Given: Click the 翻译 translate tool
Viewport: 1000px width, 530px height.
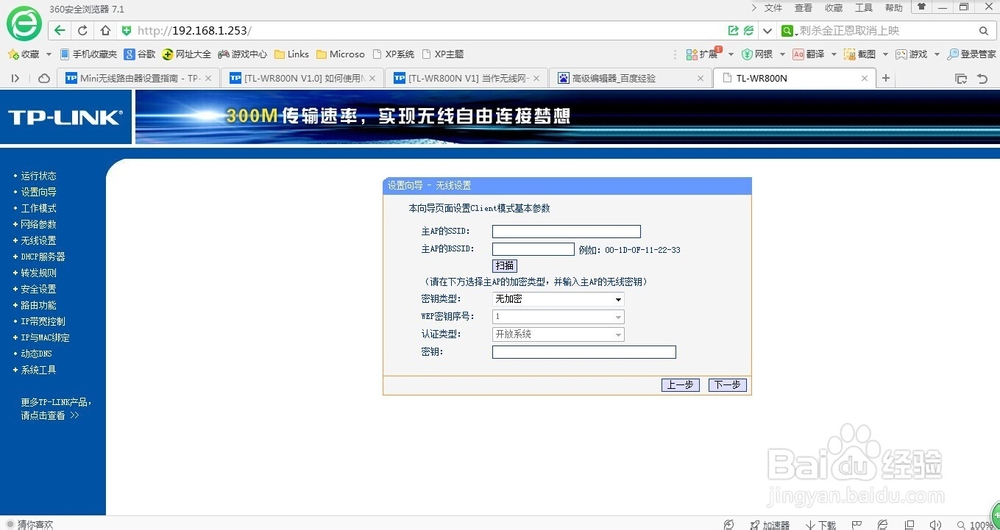Looking at the screenshot, I should click(x=808, y=54).
